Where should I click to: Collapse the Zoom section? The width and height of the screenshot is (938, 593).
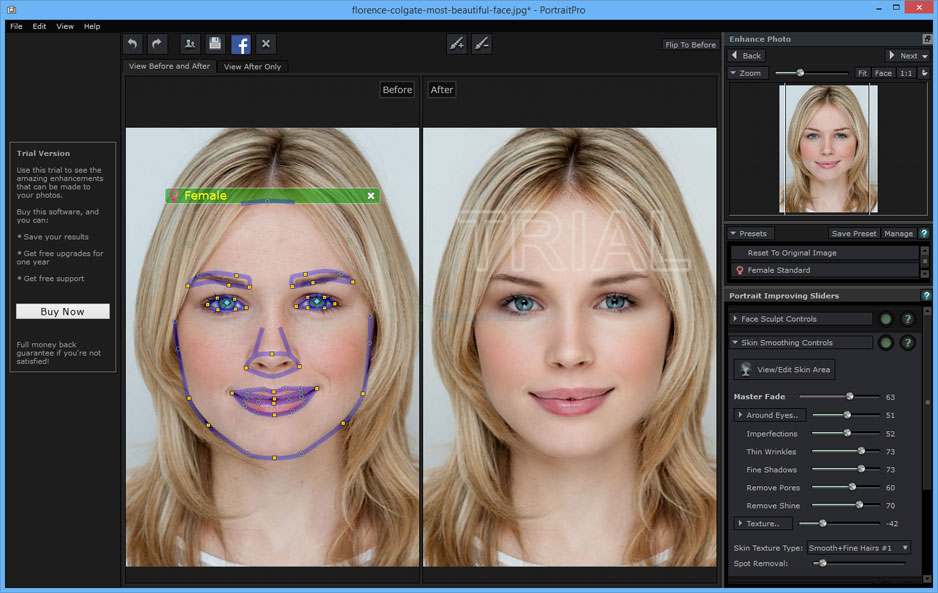(x=733, y=72)
